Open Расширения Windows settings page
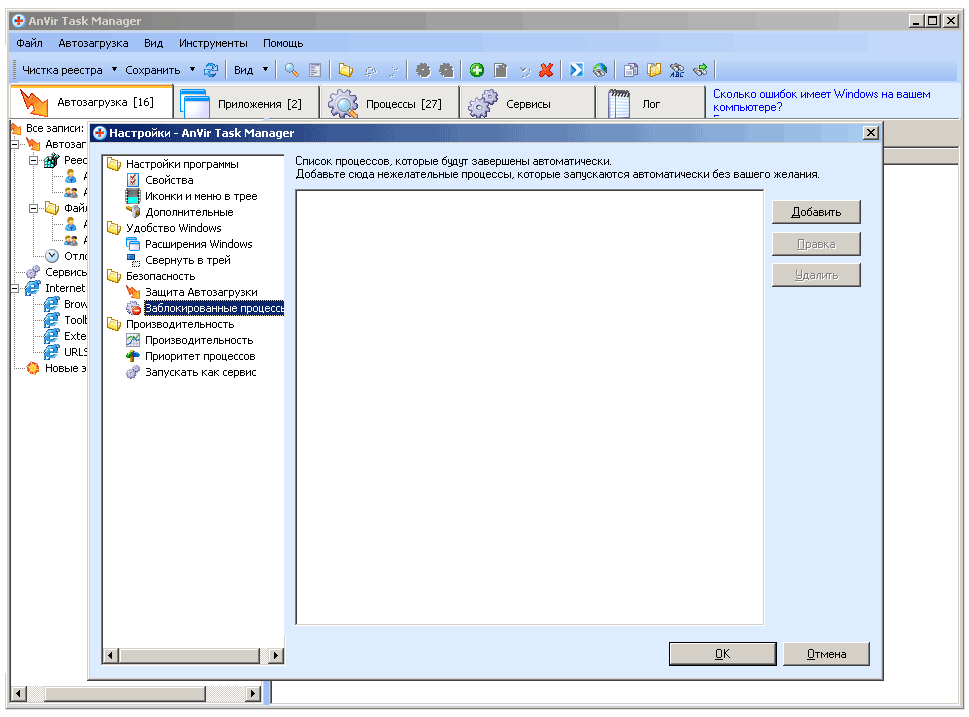Viewport: 969px width, 717px height. click(198, 244)
